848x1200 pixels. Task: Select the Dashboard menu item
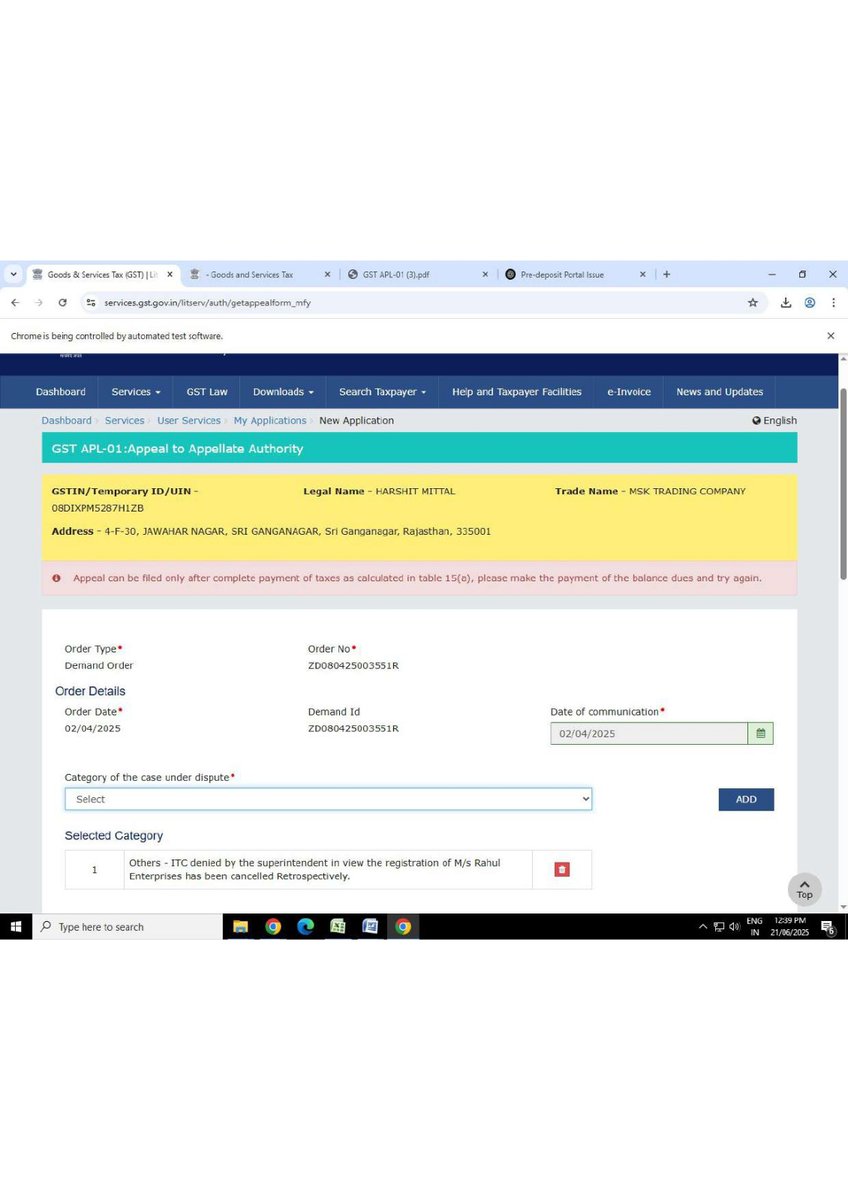[x=61, y=392]
